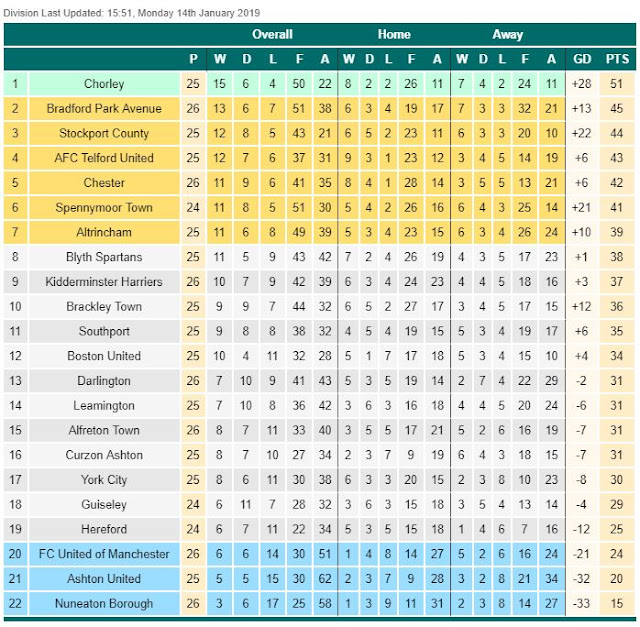Click Guiseley's points value 29
The height and width of the screenshot is (627, 640).
tap(616, 505)
